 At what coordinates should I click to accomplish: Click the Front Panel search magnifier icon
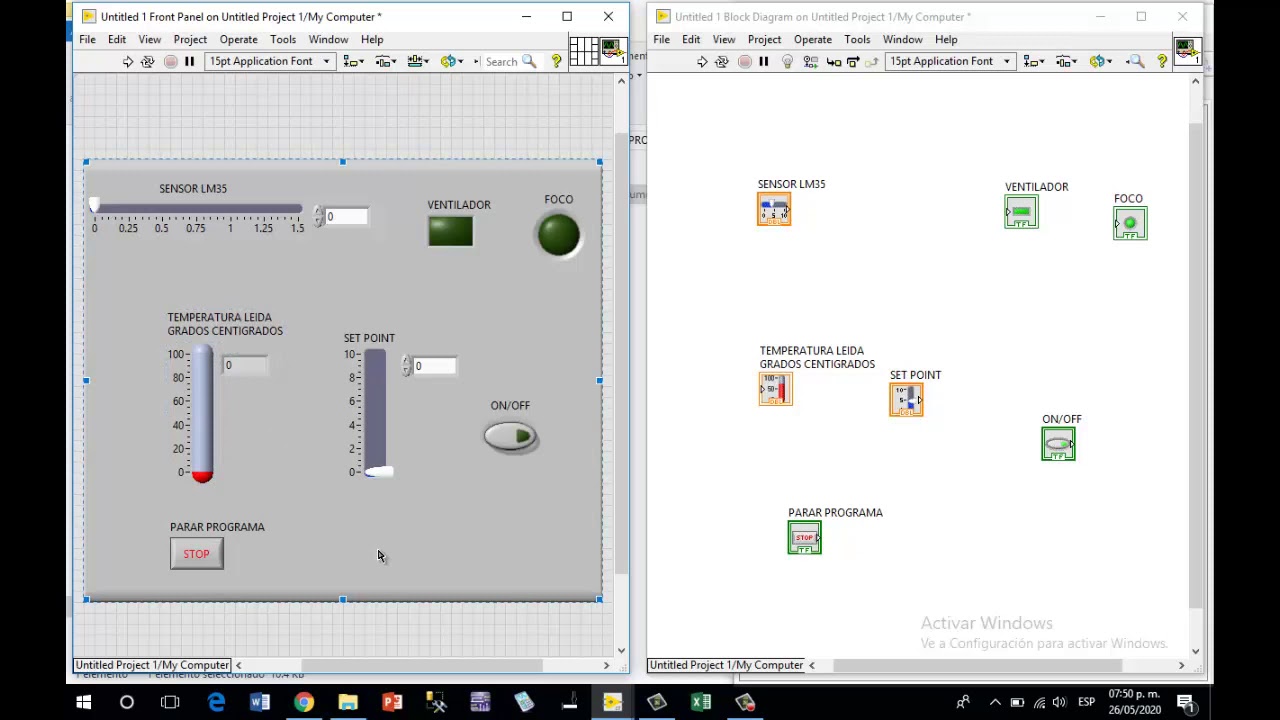(529, 62)
